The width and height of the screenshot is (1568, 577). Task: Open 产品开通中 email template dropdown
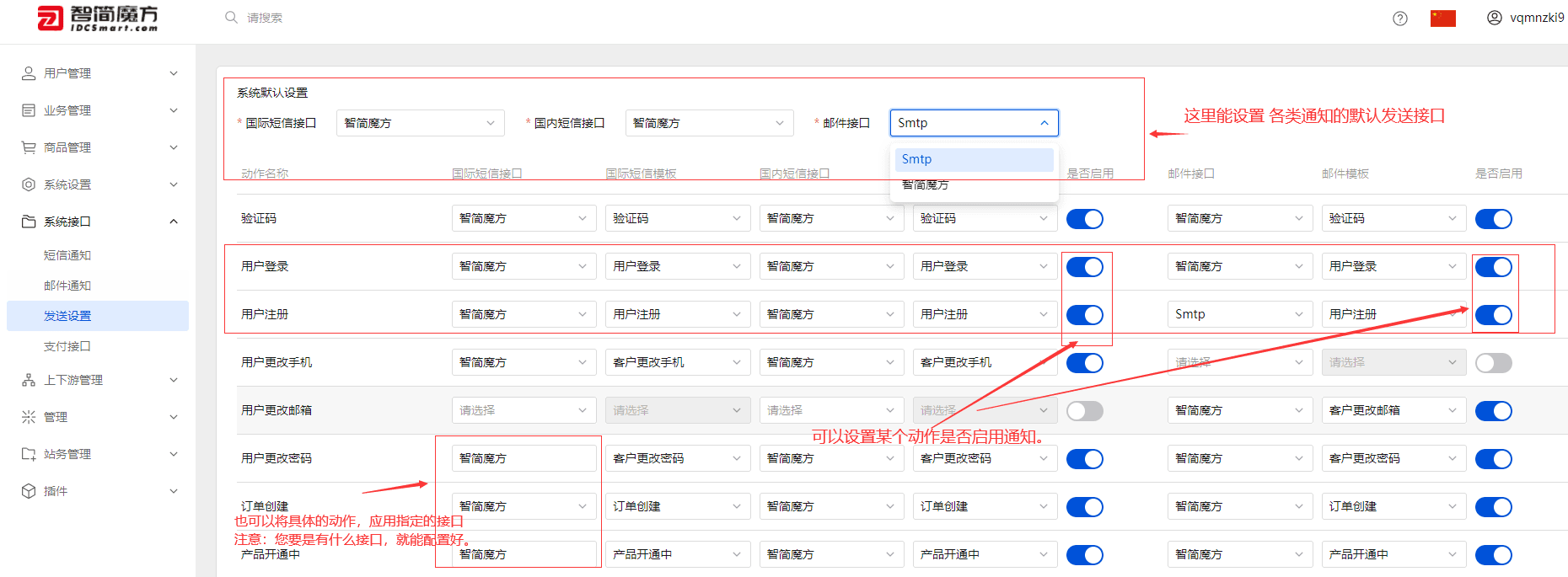pos(1393,554)
